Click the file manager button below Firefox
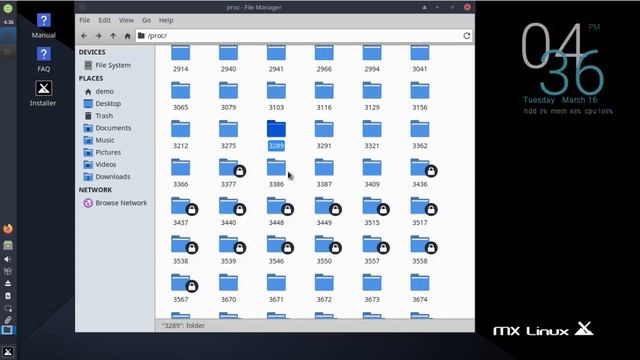 pyautogui.click(x=8, y=245)
